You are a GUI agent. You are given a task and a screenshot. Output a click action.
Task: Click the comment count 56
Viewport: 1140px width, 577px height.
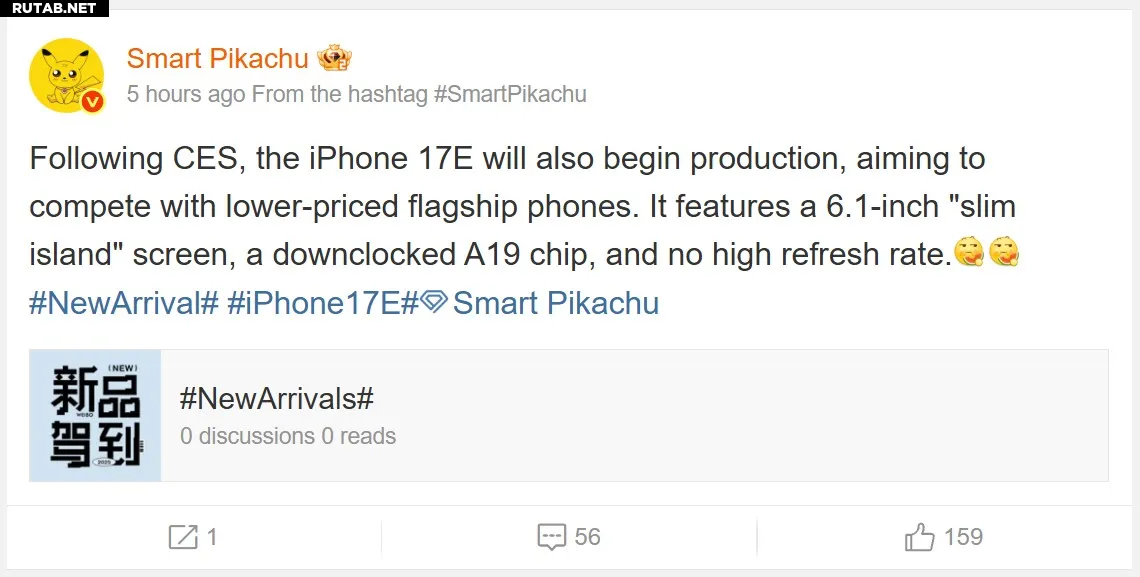588,537
